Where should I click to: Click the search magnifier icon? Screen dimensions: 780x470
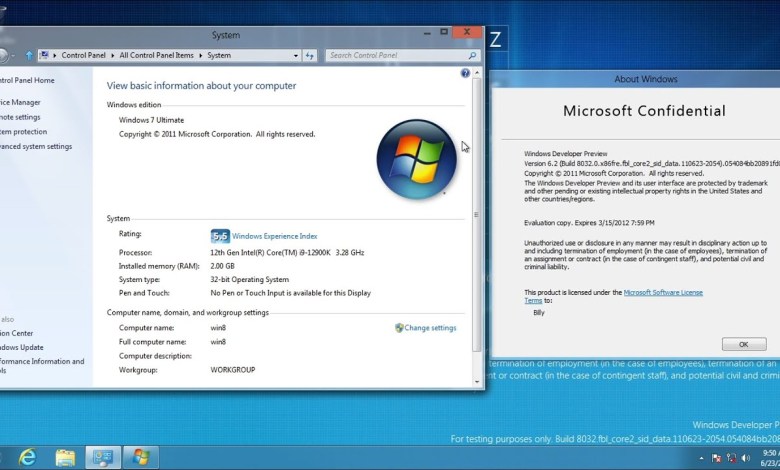[x=472, y=55]
